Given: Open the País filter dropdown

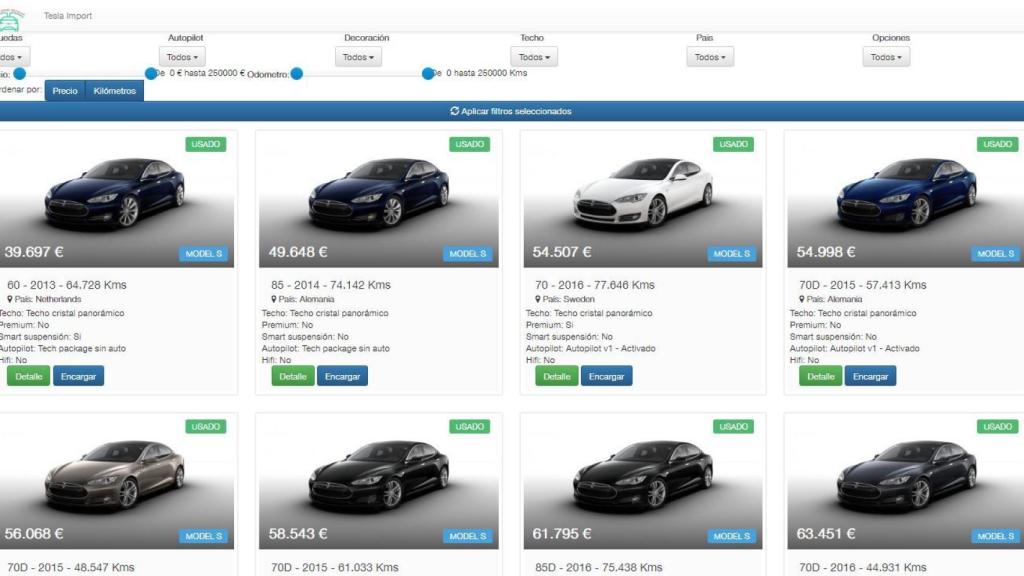Looking at the screenshot, I should tap(710, 56).
